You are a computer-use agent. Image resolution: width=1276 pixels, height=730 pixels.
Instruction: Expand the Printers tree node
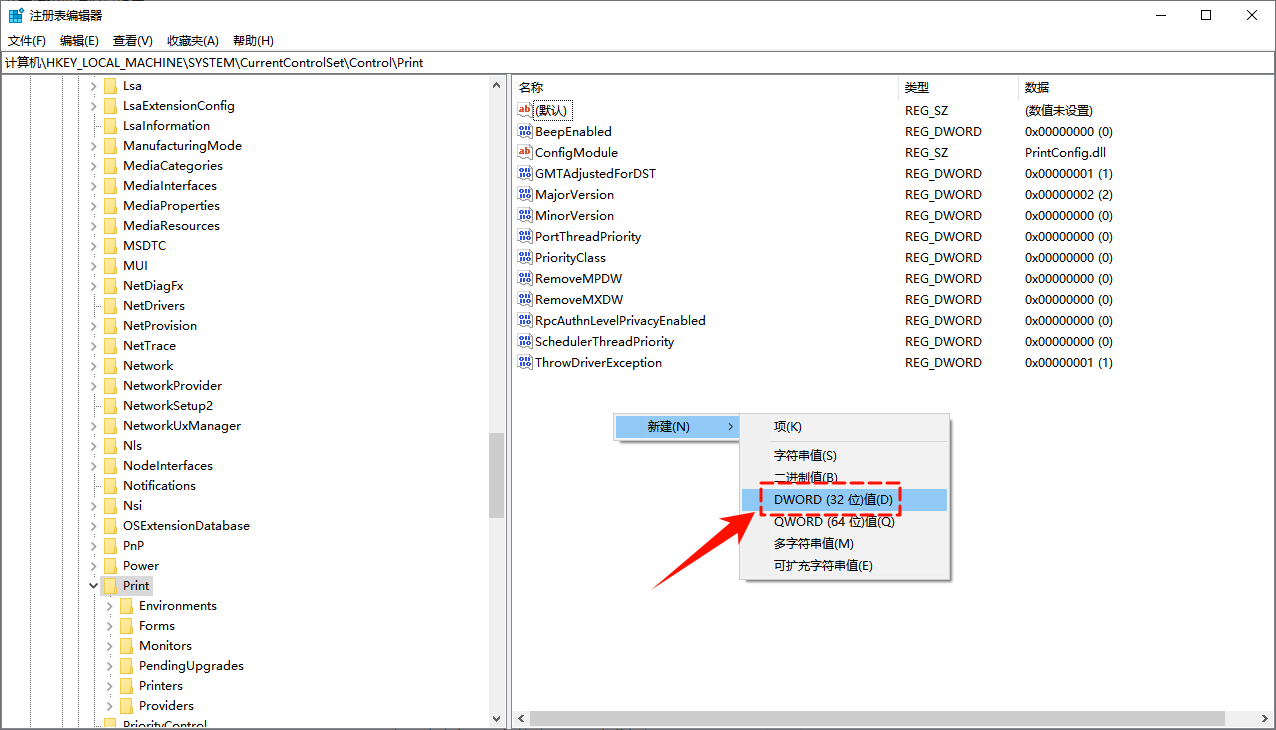110,685
